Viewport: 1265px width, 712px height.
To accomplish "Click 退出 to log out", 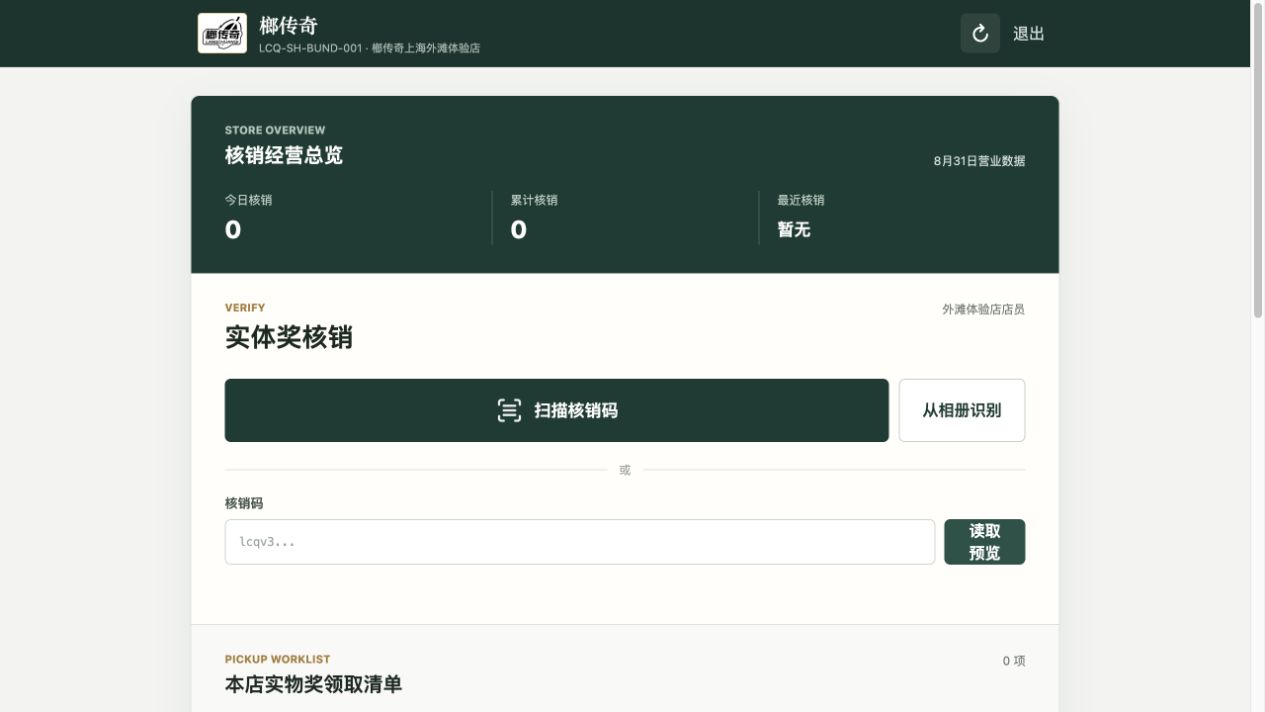I will [x=1028, y=33].
